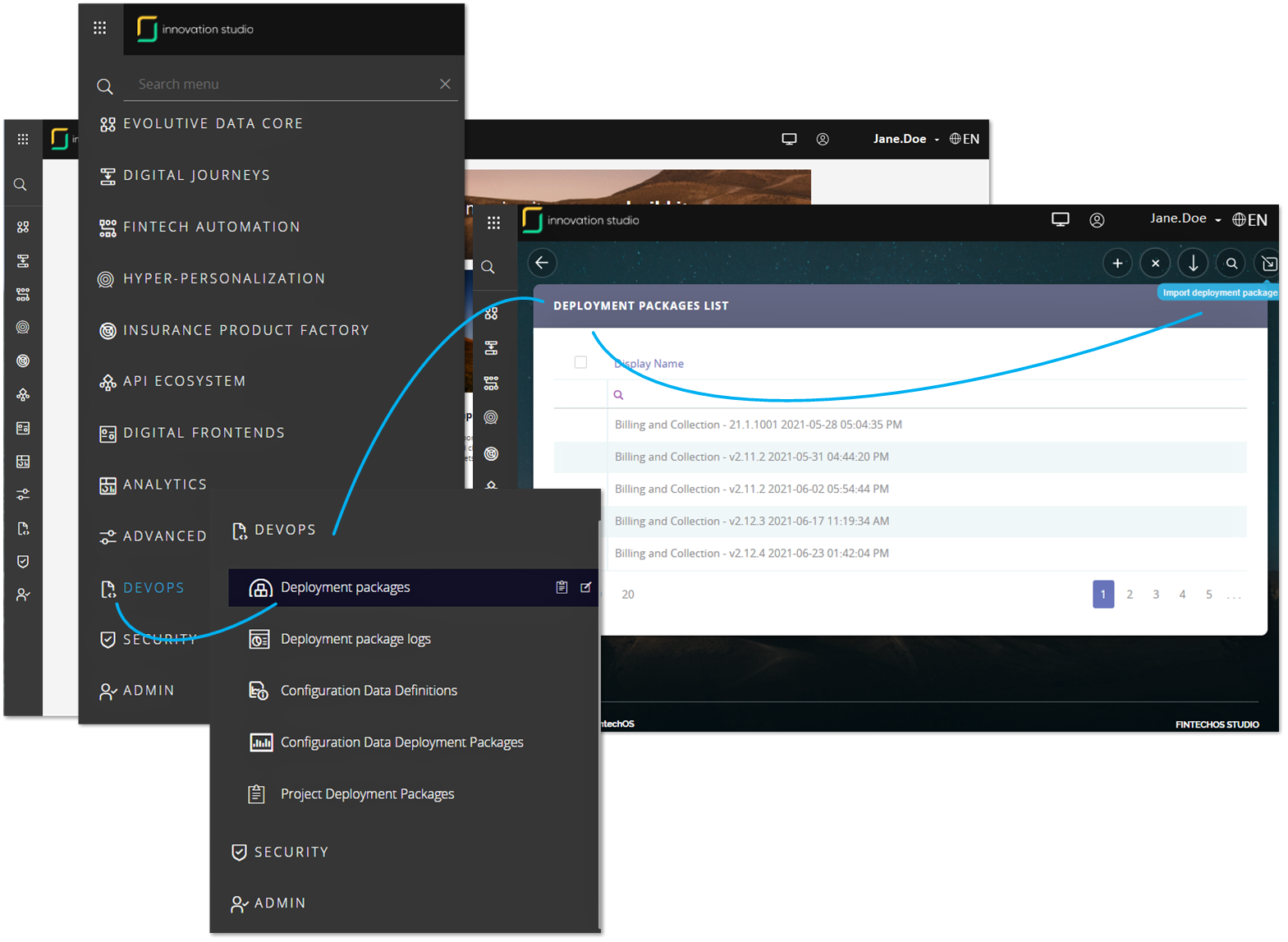Expand the Evolutive Data Core menu
Viewport: 1288px width, 942px height.
(x=213, y=124)
